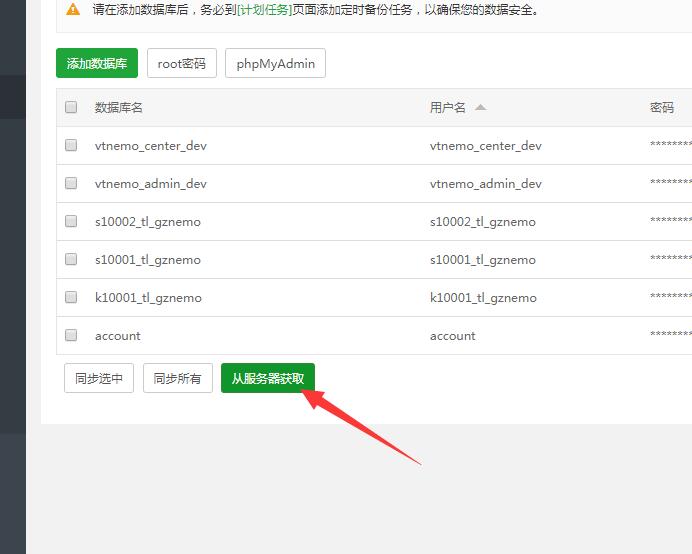Open the root密码 dialog

click(182, 64)
